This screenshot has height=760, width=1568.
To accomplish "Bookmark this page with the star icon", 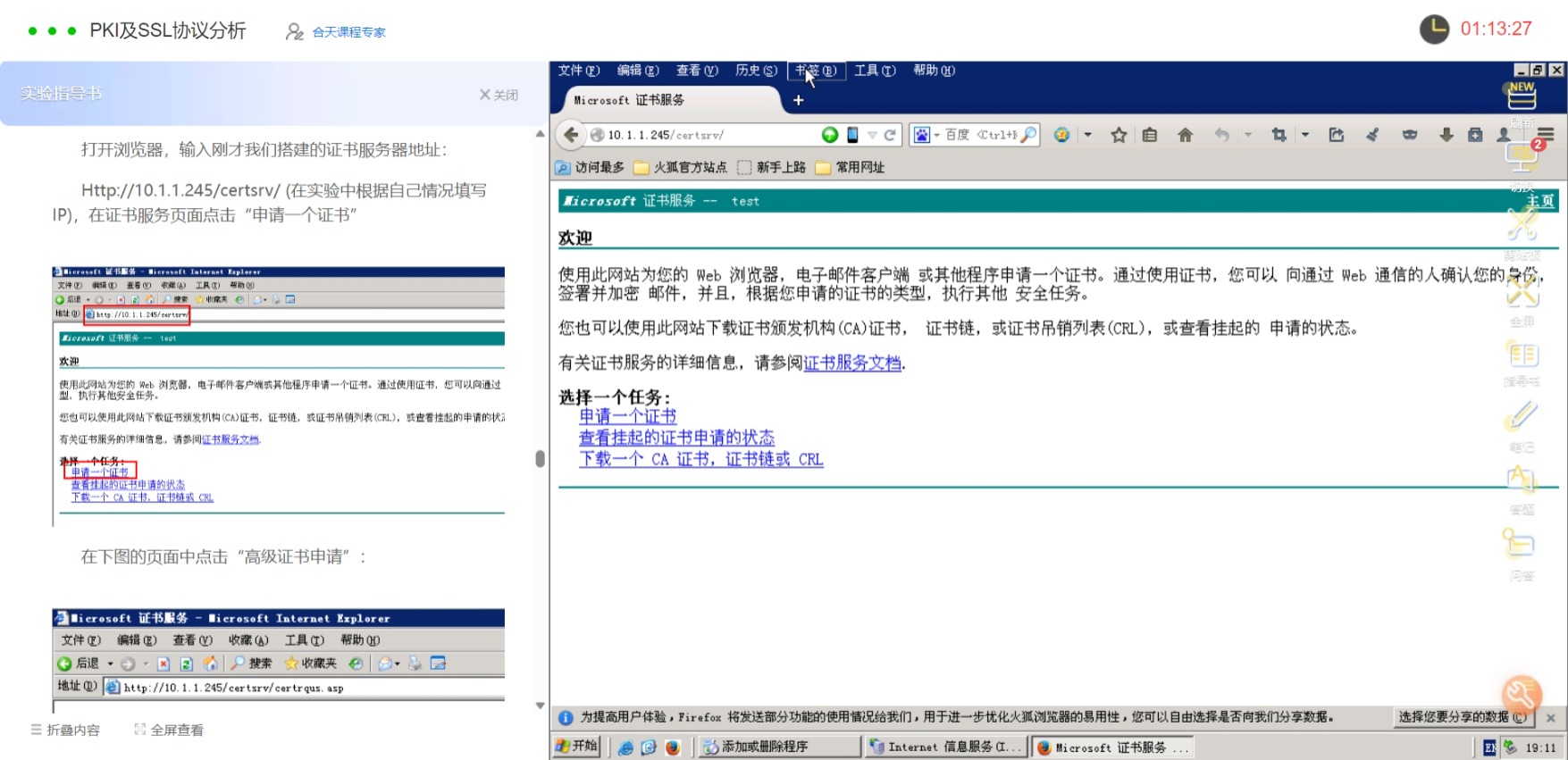I will 1118,135.
